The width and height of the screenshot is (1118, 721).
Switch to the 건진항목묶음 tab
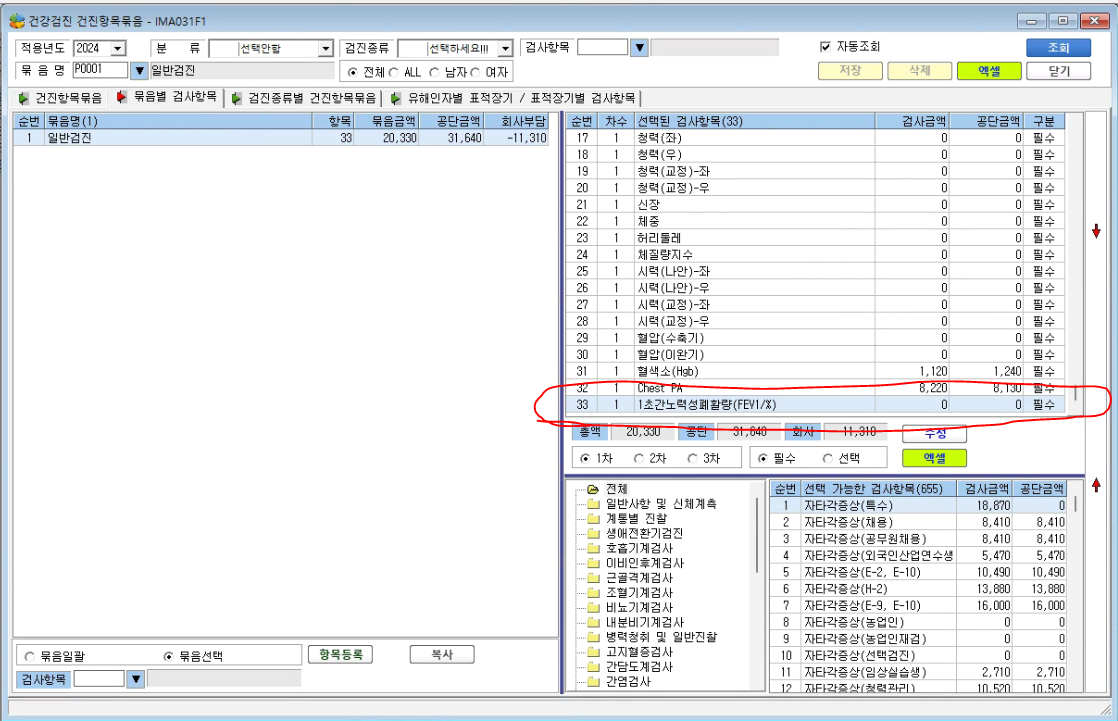point(61,98)
